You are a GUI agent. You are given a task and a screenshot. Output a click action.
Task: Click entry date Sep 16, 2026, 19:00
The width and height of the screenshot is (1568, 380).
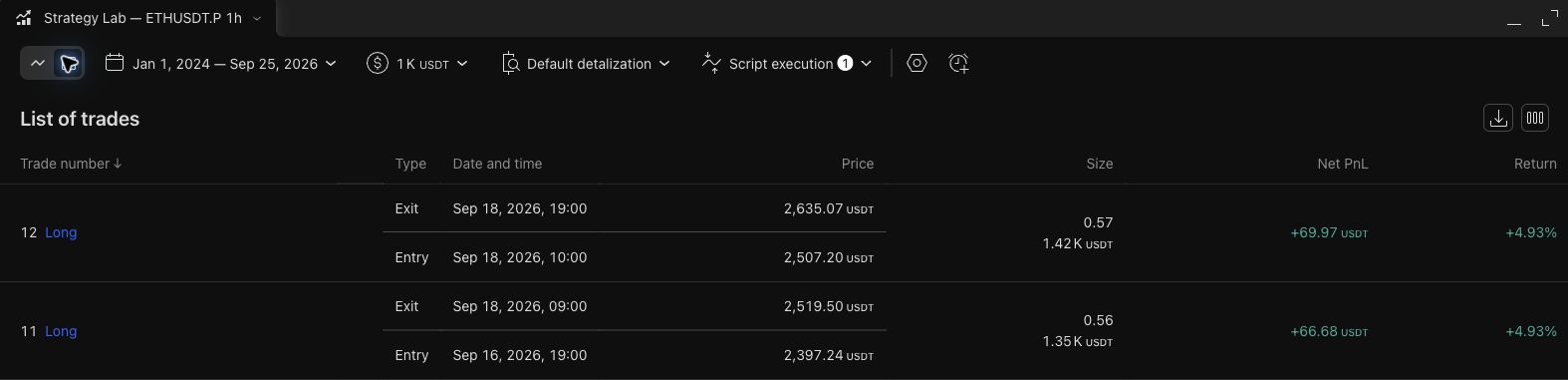(x=520, y=355)
